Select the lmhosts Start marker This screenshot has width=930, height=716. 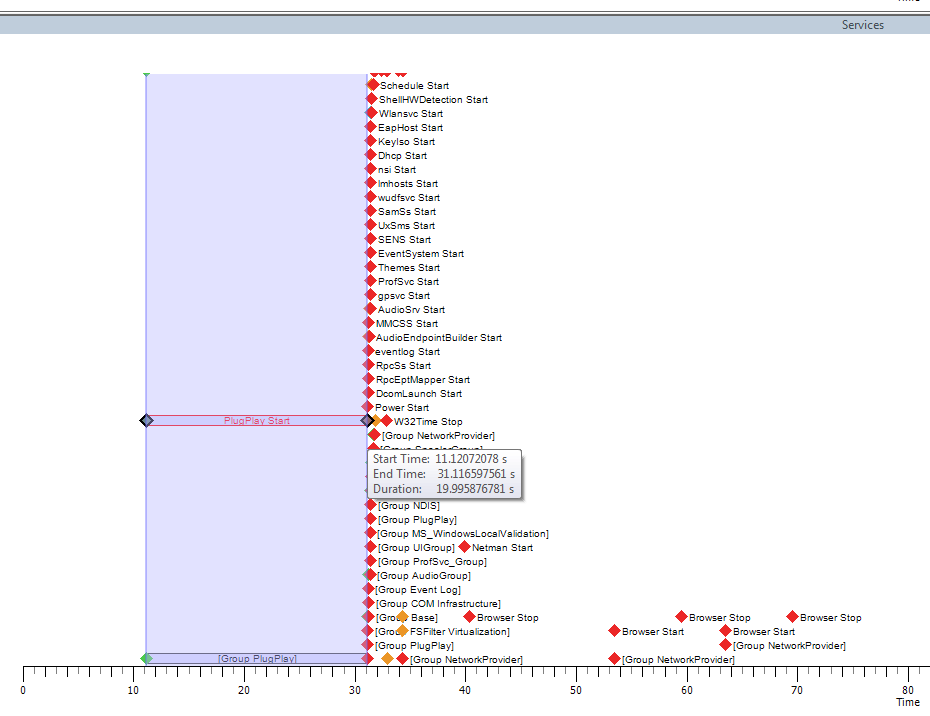pyautogui.click(x=371, y=183)
